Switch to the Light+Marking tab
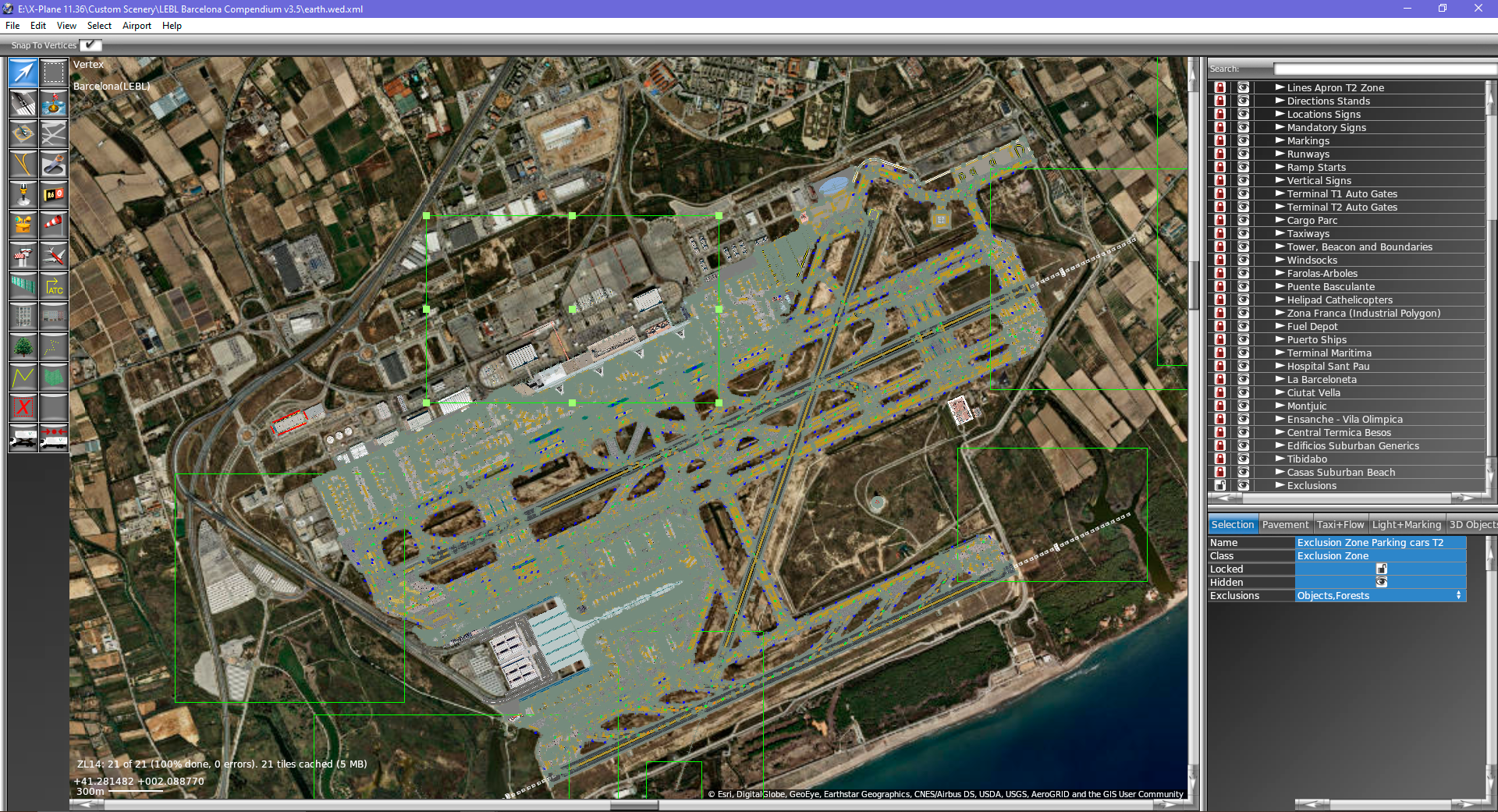Viewport: 1498px width, 812px height. tap(1406, 524)
